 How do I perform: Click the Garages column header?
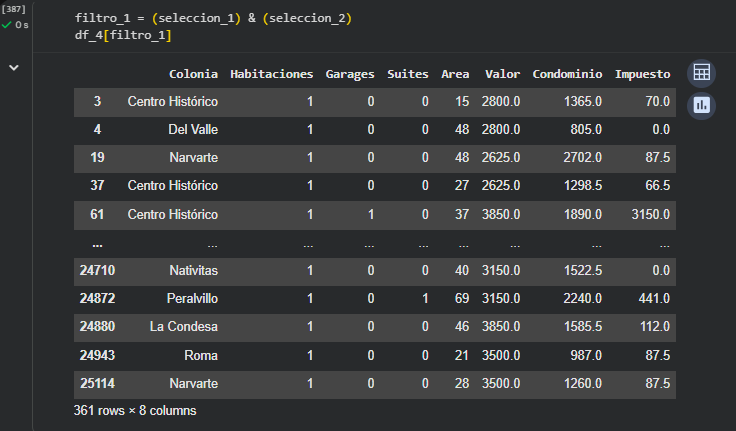click(351, 74)
